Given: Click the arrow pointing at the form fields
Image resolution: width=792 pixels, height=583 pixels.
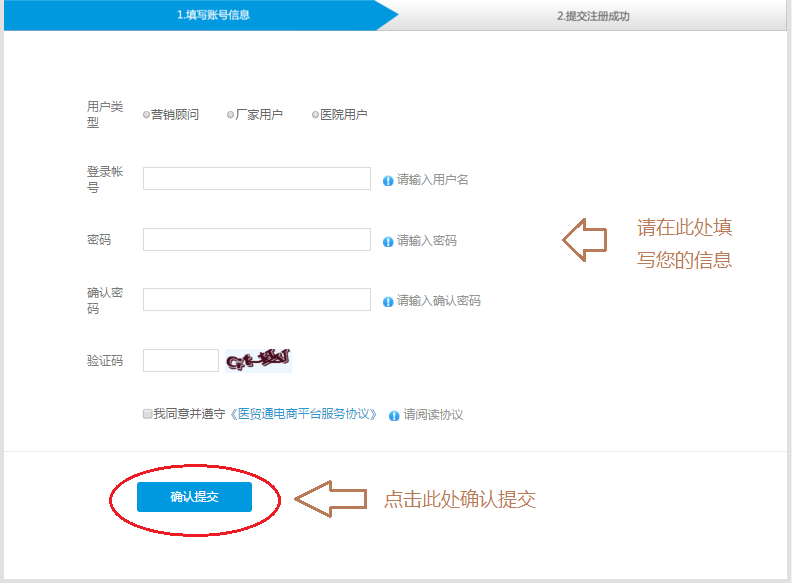Looking at the screenshot, I should (x=584, y=241).
